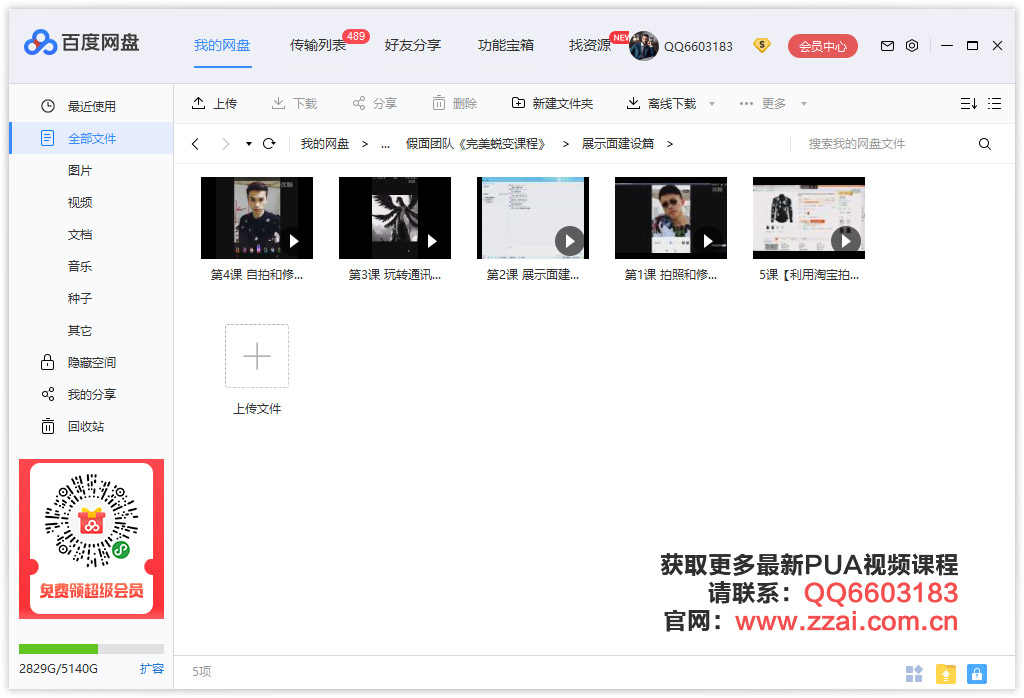Click the 分享 share button
The width and height of the screenshot is (1024, 698).
click(x=375, y=103)
